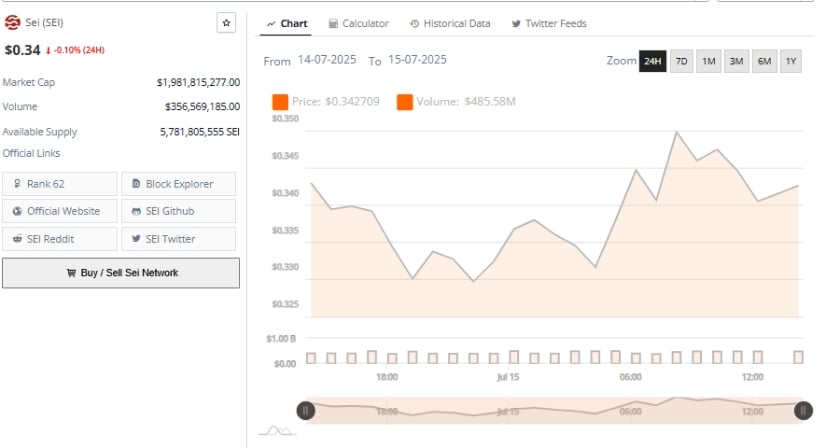The height and width of the screenshot is (448, 825).
Task: Select the 7D zoom range
Action: coord(681,61)
